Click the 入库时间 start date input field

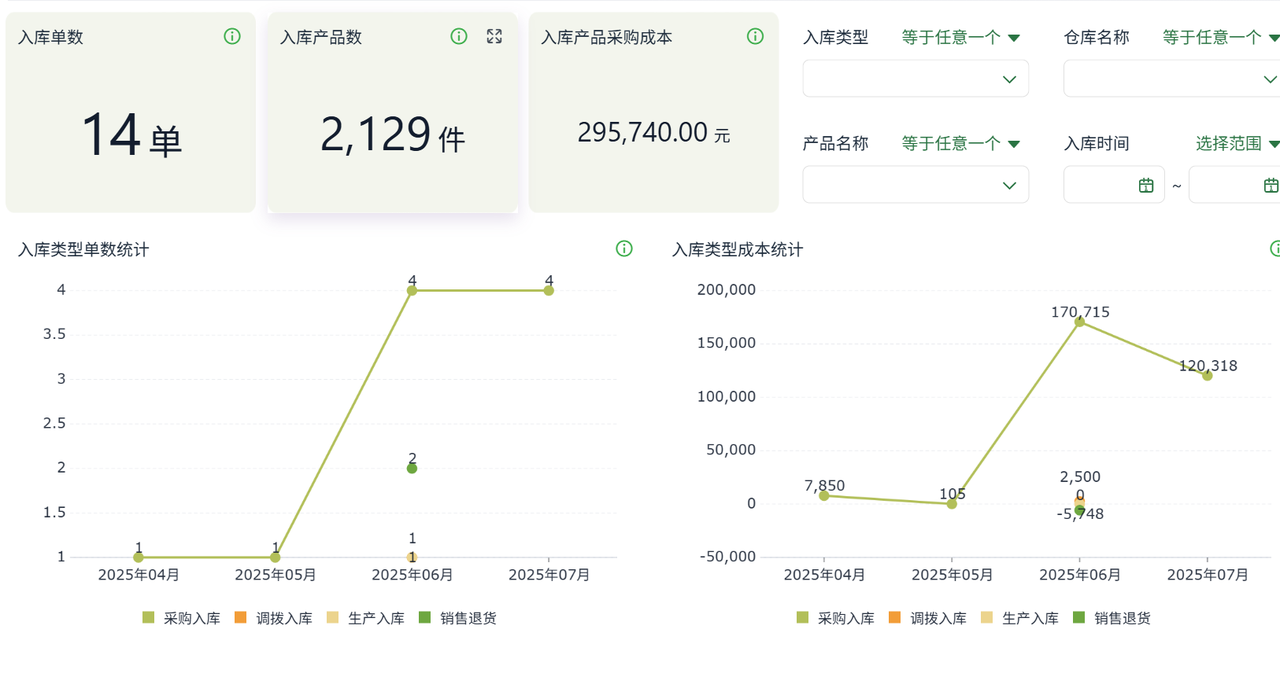[1114, 185]
